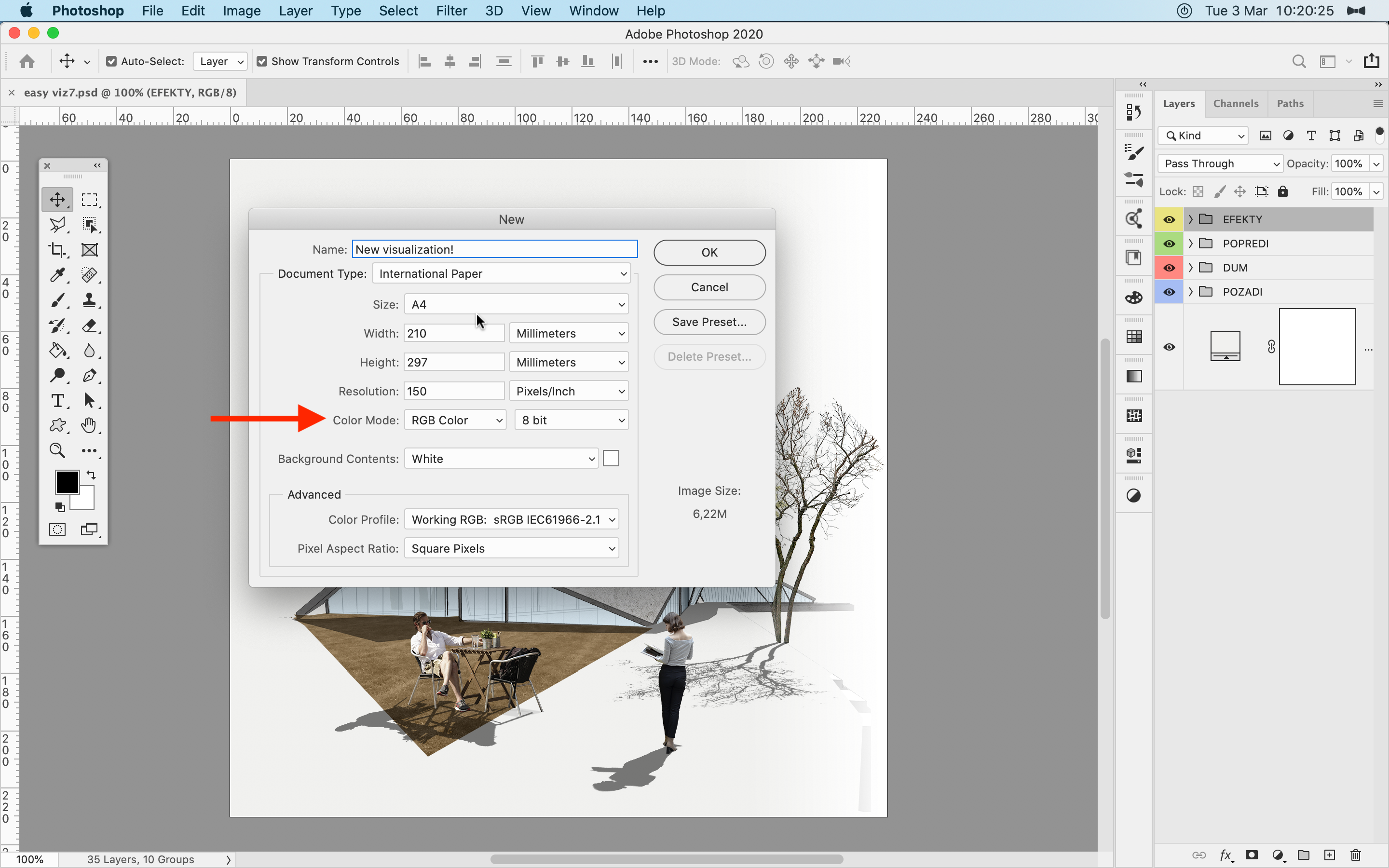Image resolution: width=1389 pixels, height=868 pixels.
Task: Toggle visibility of POPREDI layer group
Action: click(x=1168, y=243)
